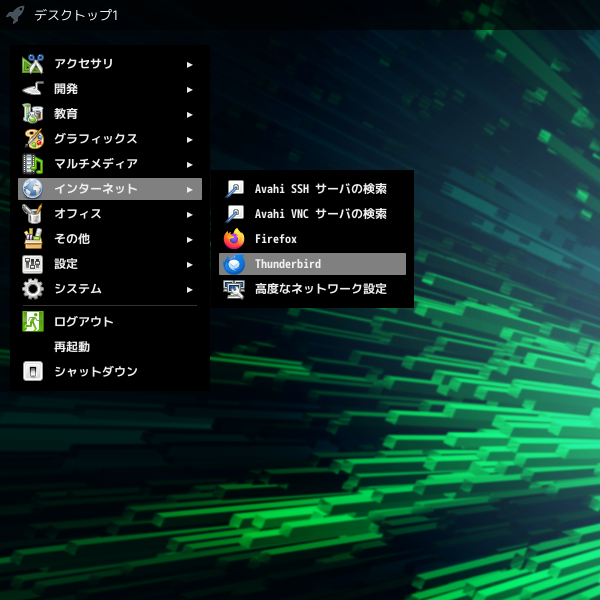This screenshot has width=600, height=600.
Task: Click the Avahi SSH search icon
Action: 234,189
